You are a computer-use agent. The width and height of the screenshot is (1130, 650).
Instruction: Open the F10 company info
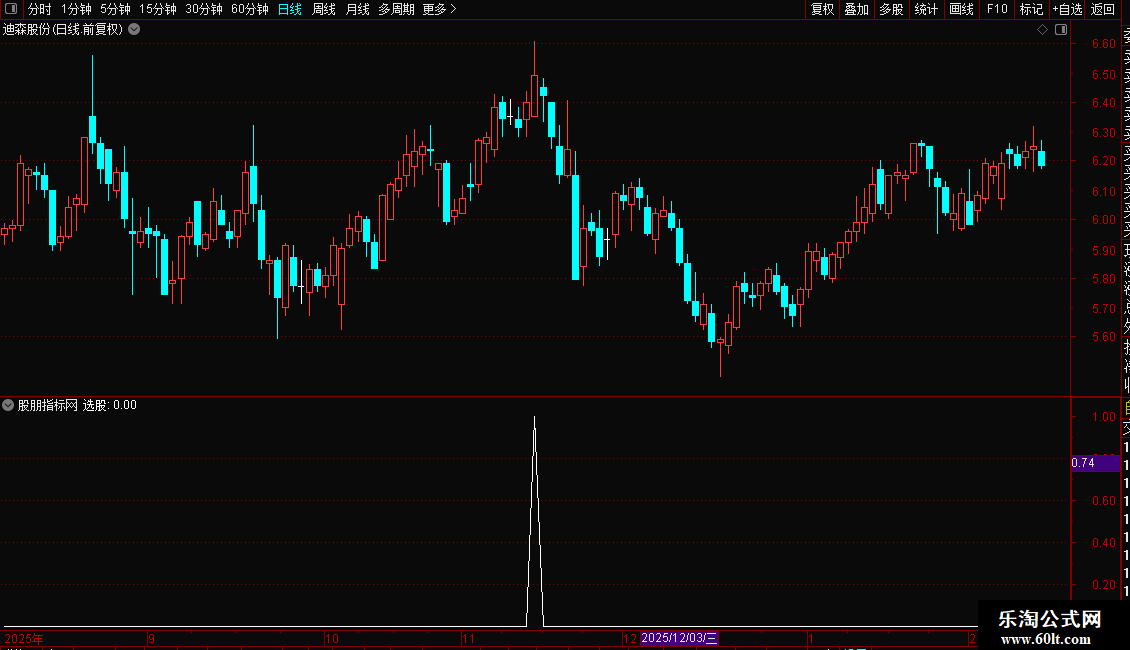997,9
